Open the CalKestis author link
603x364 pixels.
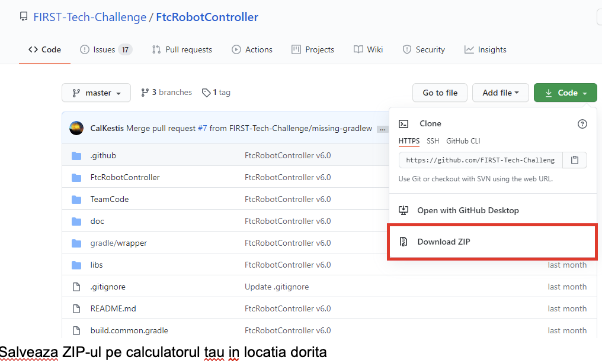tap(107, 128)
